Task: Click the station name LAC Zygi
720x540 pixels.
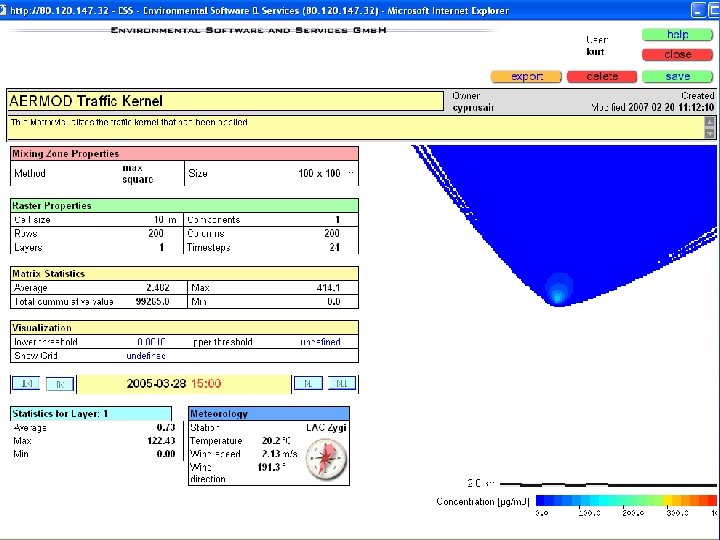Action: click(x=326, y=428)
